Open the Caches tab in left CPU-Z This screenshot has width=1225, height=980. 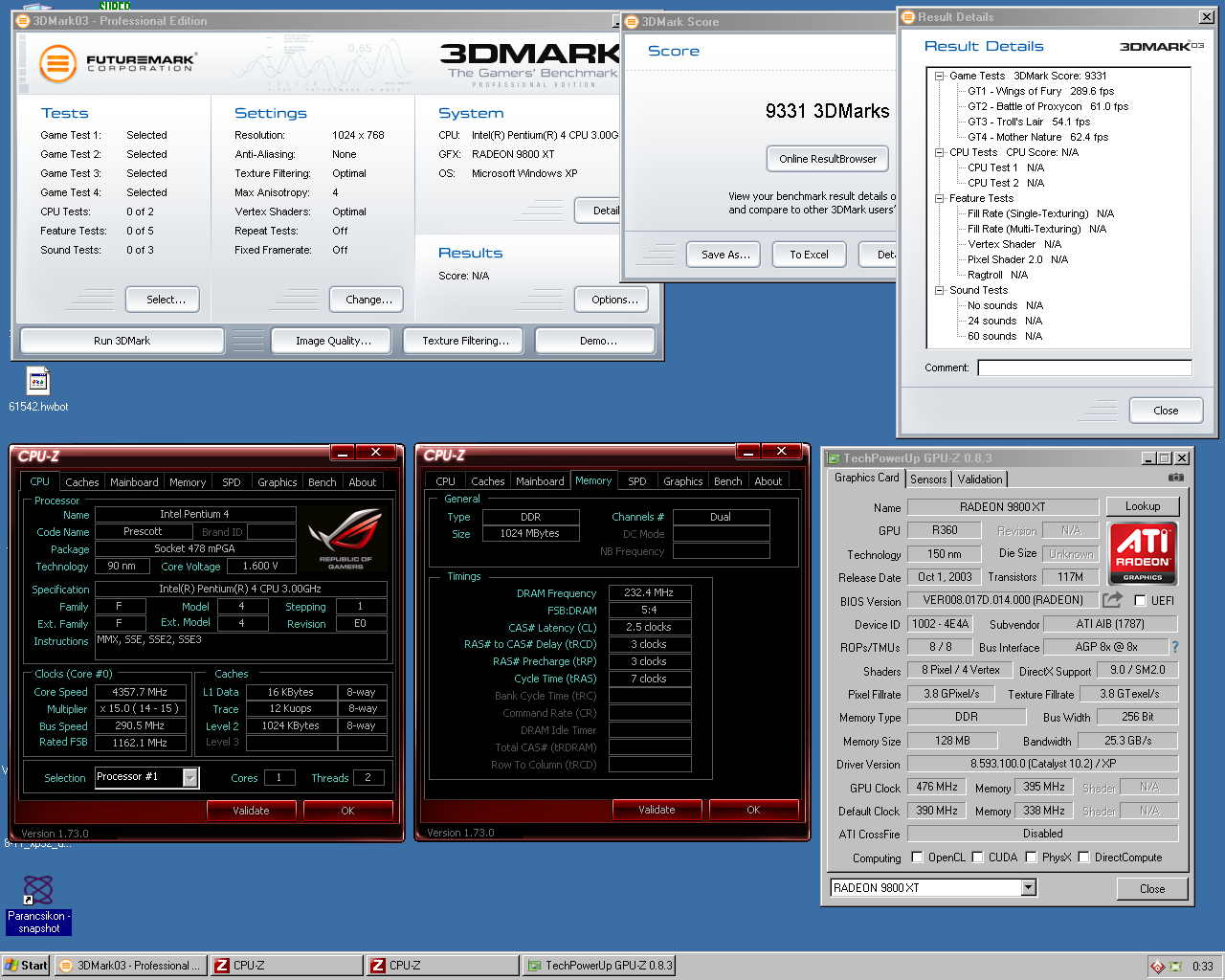(x=81, y=482)
